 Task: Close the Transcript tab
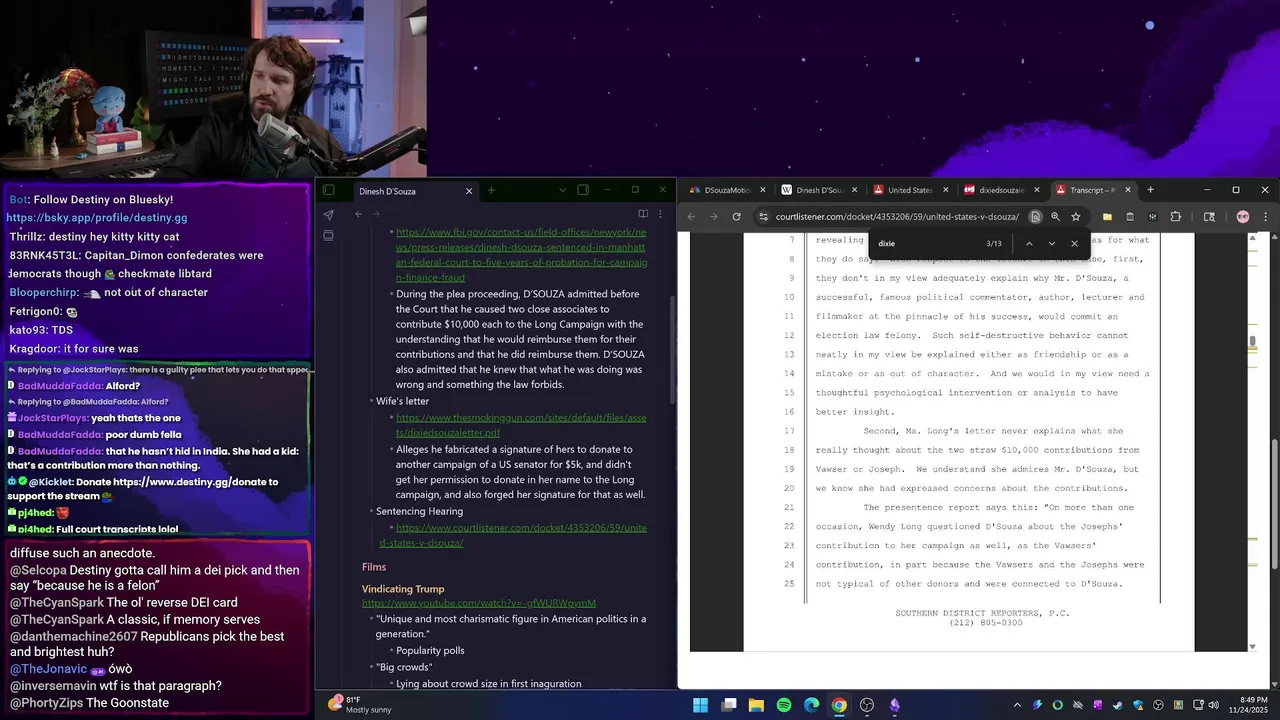(1128, 190)
